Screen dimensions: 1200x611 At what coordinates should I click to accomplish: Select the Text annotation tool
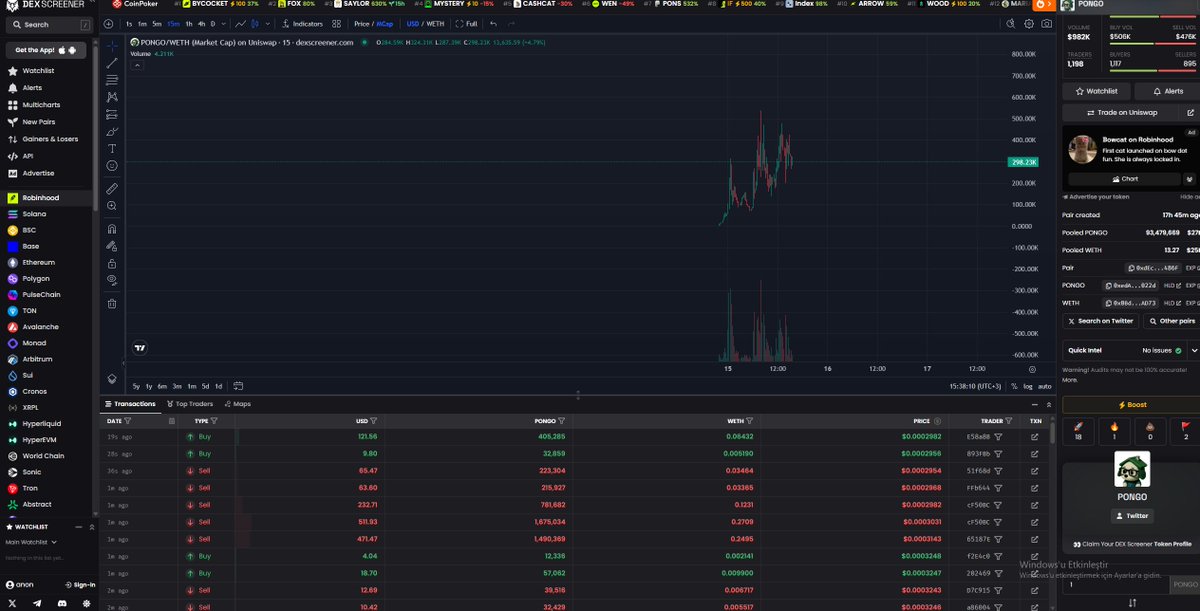(x=112, y=148)
